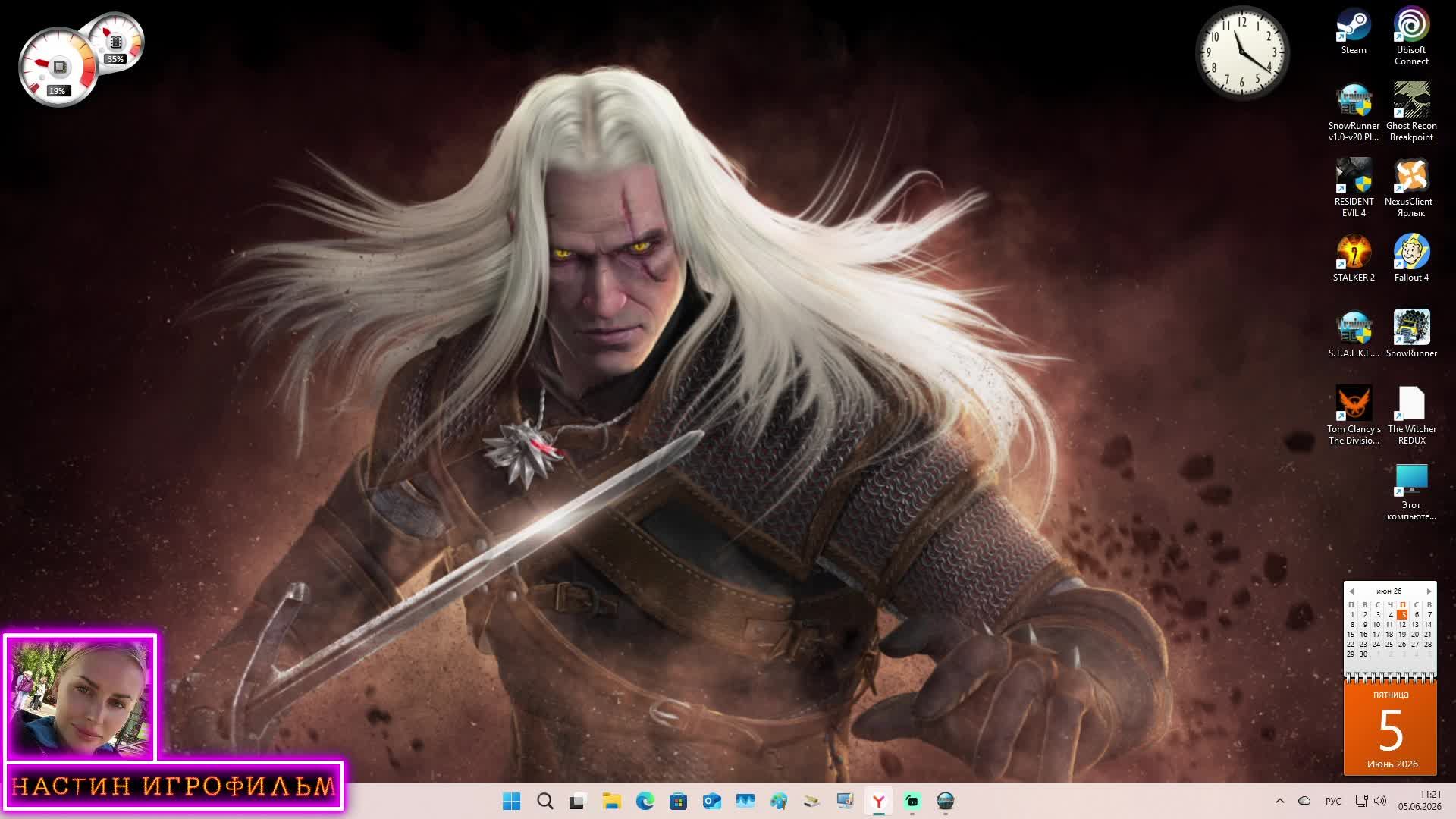Screen dimensions: 1456x819
Task: Go to next month in calendar gadget
Action: click(x=1429, y=591)
